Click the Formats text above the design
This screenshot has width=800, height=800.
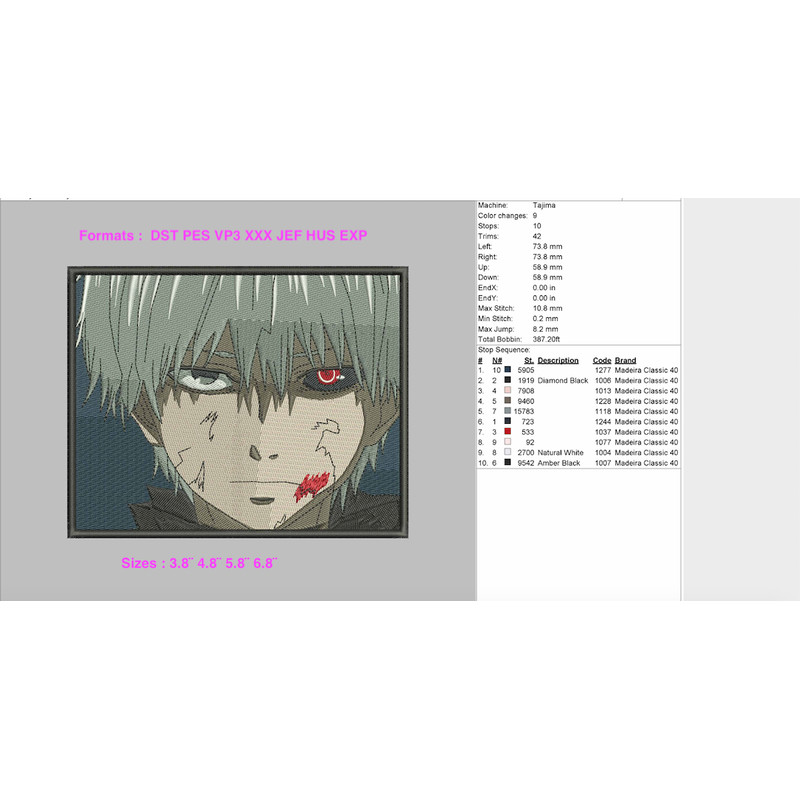(x=223, y=236)
